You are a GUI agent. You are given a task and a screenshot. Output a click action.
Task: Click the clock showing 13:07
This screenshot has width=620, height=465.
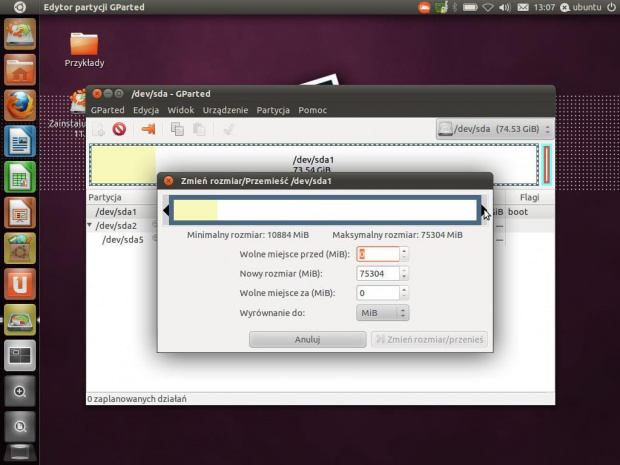click(x=544, y=7)
